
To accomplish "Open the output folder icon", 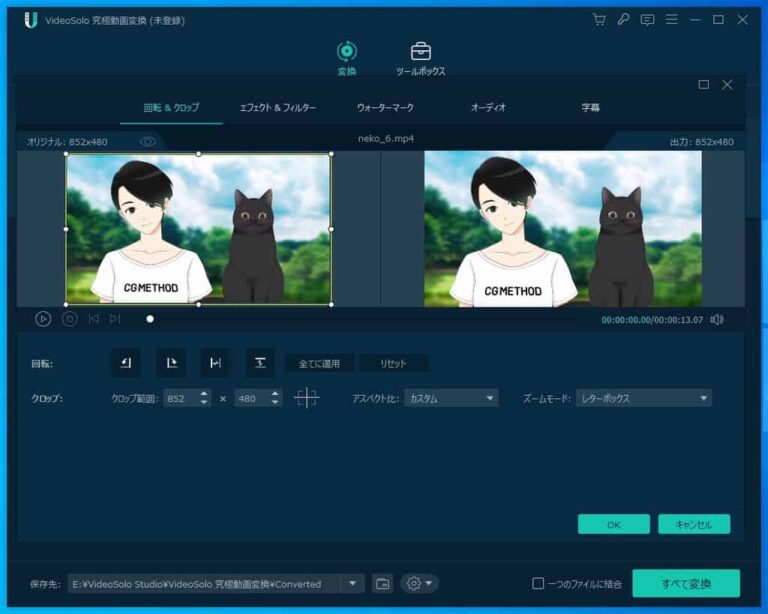I will [382, 584].
